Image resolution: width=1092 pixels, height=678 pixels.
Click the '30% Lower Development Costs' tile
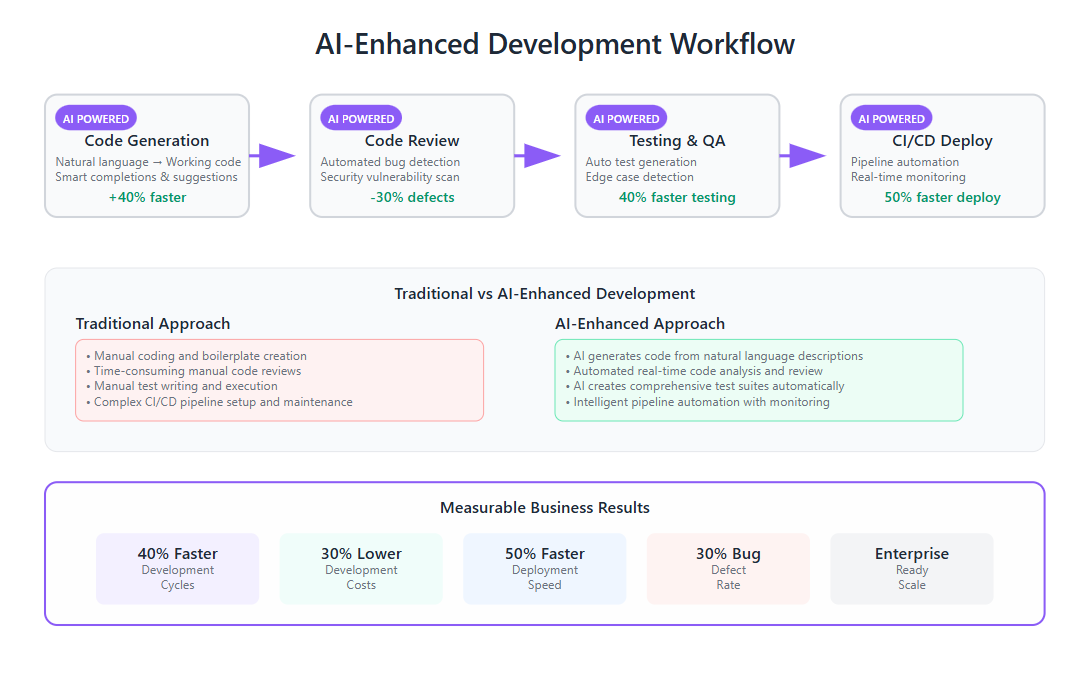361,569
